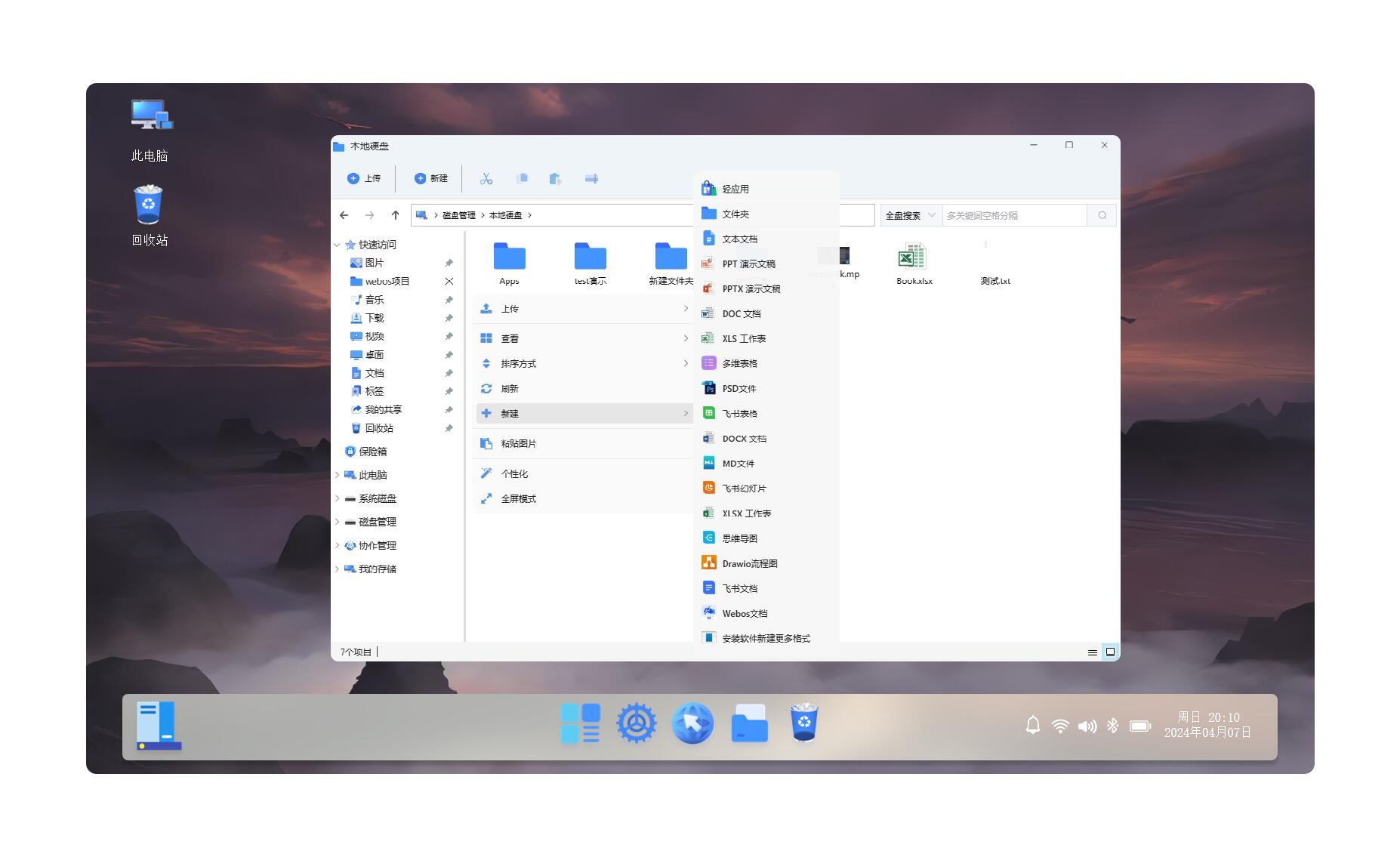This screenshot has width=1400, height=857.
Task: Navigate up one folder level
Action: click(395, 215)
